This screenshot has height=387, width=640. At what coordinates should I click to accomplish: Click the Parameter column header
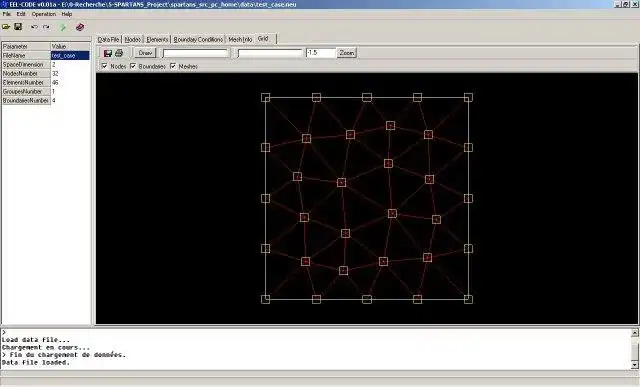26,47
